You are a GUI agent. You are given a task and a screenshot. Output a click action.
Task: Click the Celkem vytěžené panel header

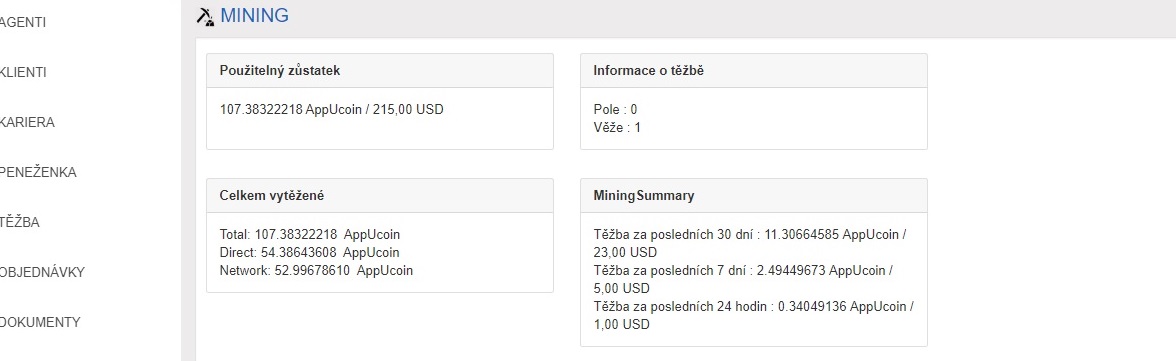coord(380,196)
